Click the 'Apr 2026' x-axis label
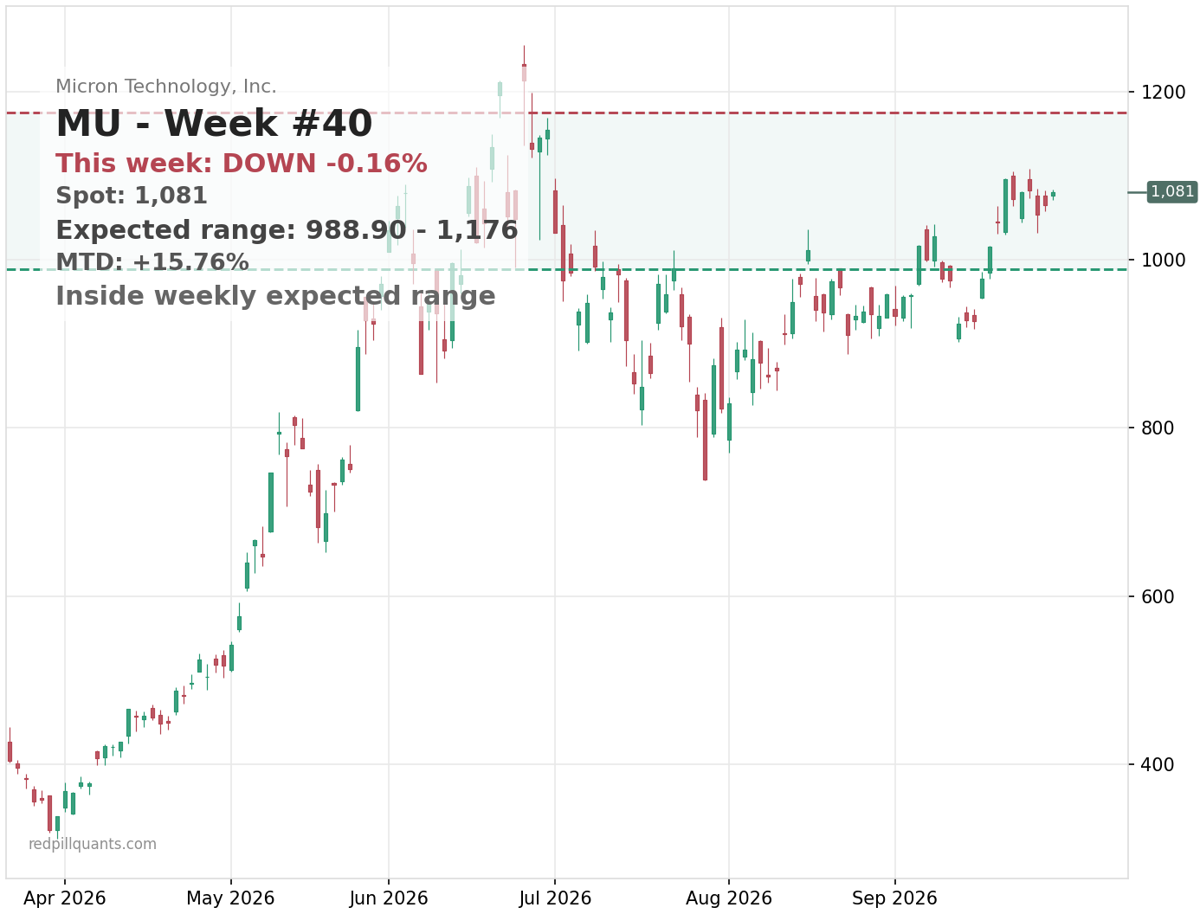Image resolution: width=1200 pixels, height=914 pixels. click(65, 899)
